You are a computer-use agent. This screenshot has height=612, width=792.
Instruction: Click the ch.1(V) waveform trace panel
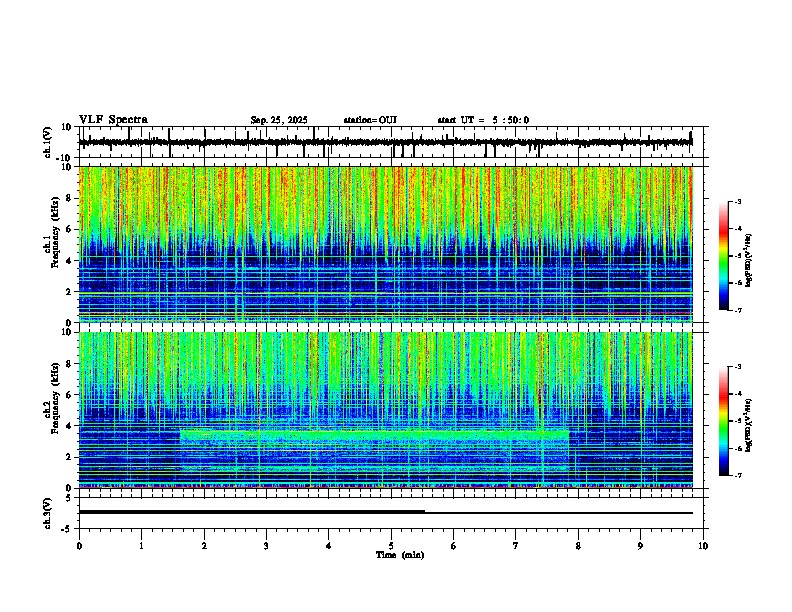(x=391, y=142)
